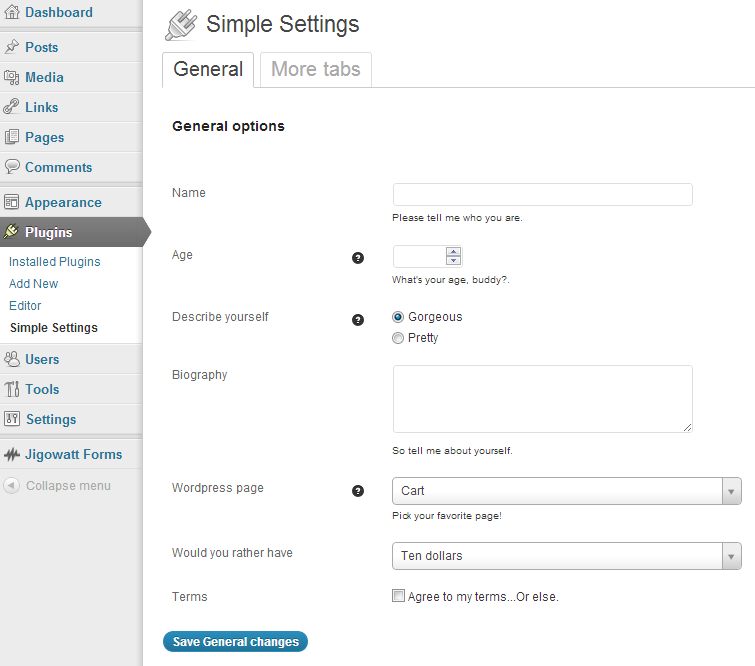Select the Gorgeous radio button
The width and height of the screenshot is (755, 666).
[398, 317]
